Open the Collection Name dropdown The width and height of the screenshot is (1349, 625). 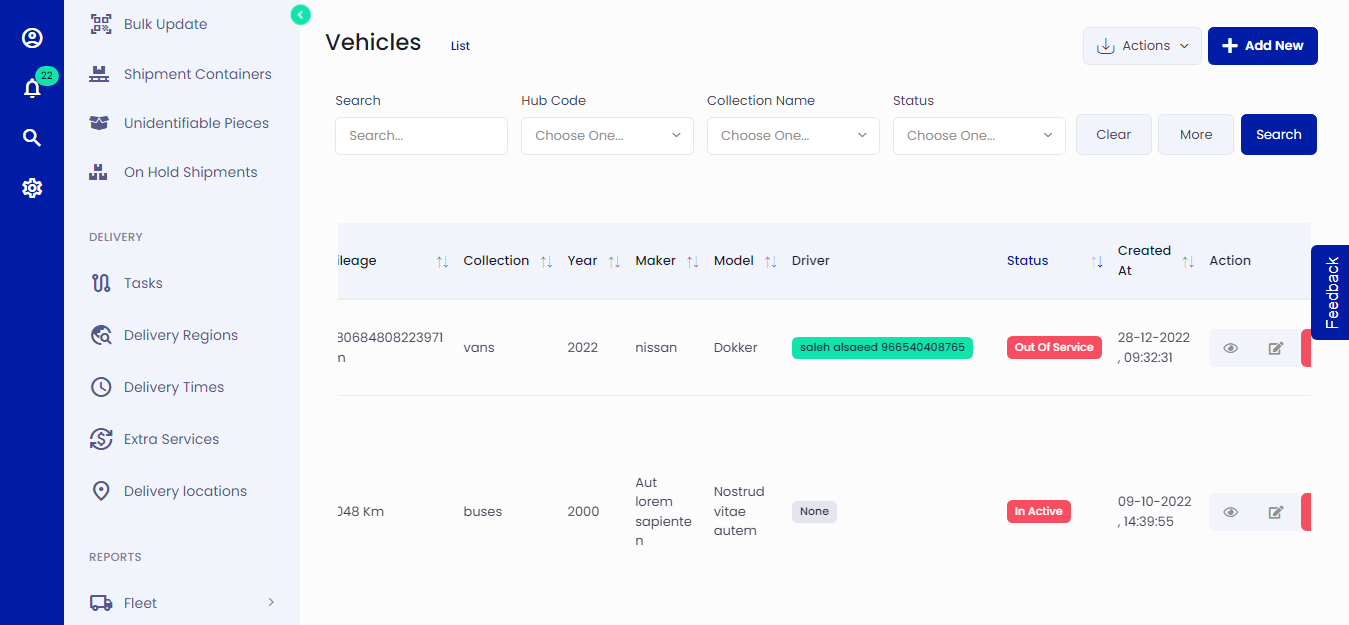[x=792, y=135]
